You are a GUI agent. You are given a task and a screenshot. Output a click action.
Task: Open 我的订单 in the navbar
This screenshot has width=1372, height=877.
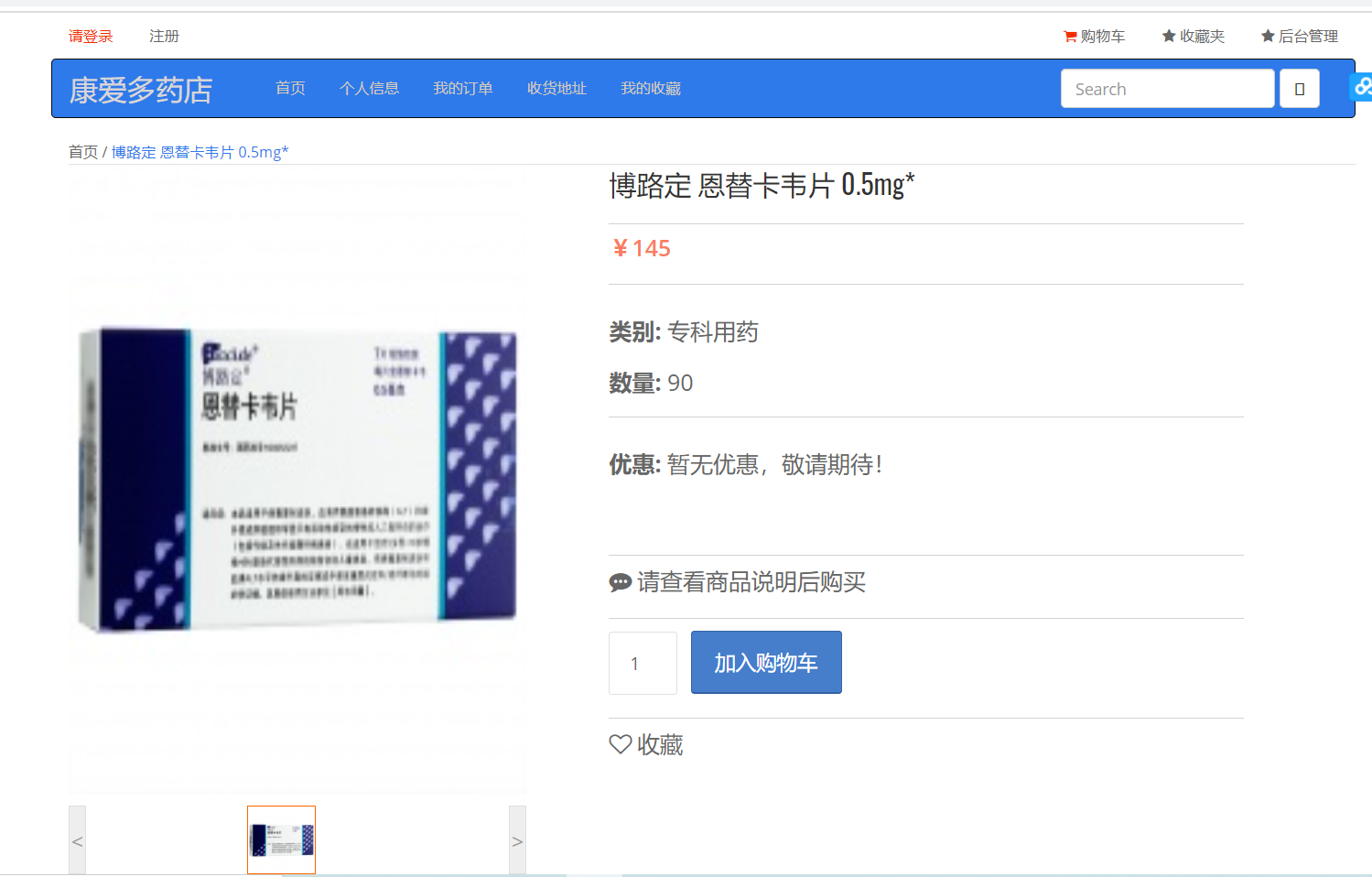[x=463, y=88]
